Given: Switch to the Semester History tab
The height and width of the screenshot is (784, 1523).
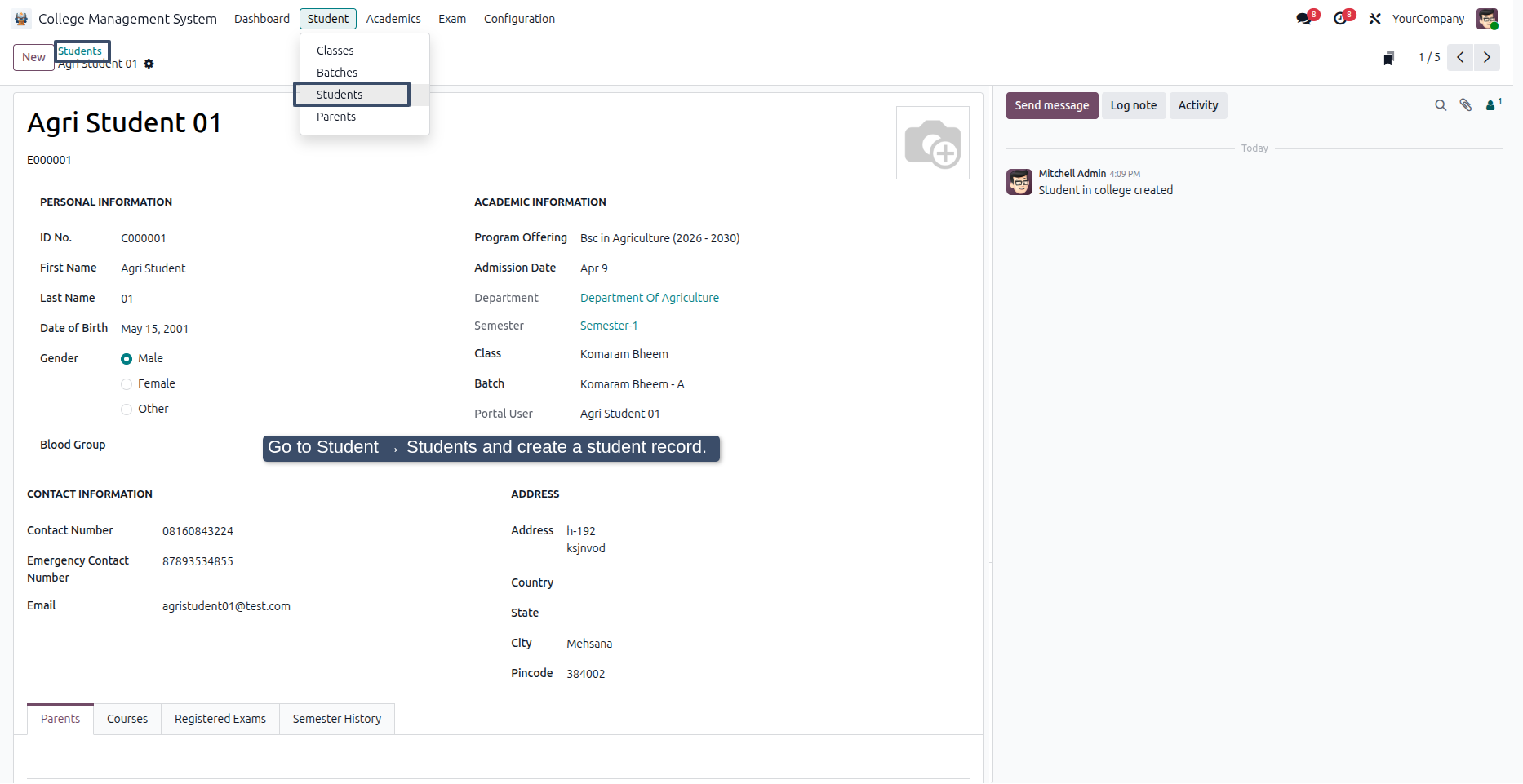Looking at the screenshot, I should [x=337, y=719].
